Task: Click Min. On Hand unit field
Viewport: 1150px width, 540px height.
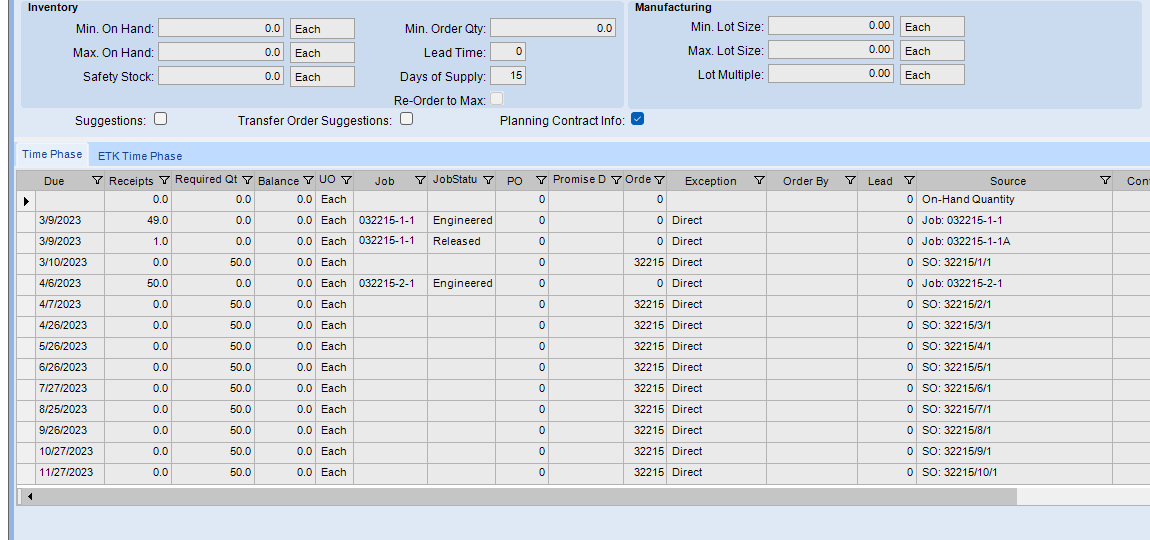Action: tap(322, 29)
